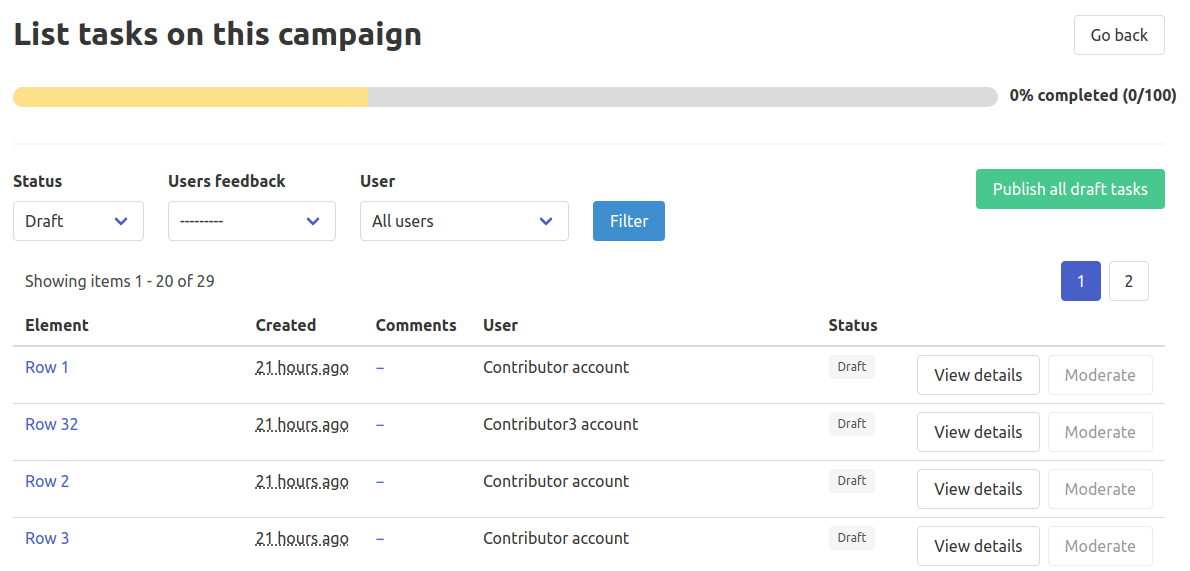
Task: Publish all draft tasks
Action: [1070, 189]
